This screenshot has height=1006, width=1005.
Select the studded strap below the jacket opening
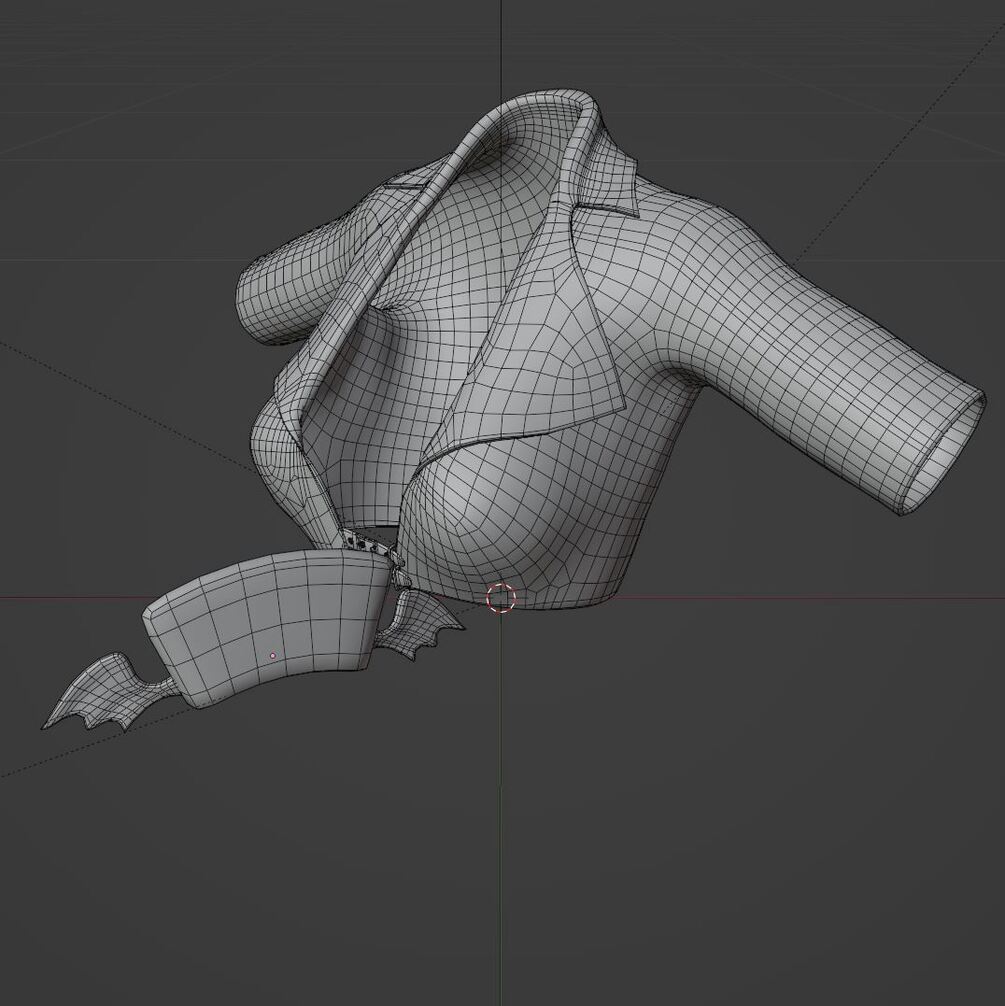coord(366,543)
